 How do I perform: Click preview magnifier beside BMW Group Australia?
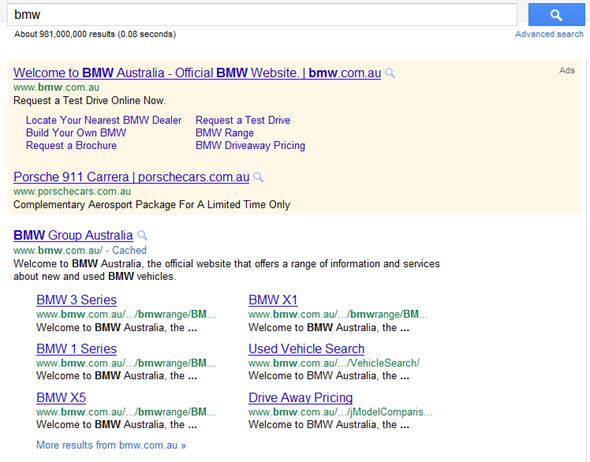pos(142,236)
